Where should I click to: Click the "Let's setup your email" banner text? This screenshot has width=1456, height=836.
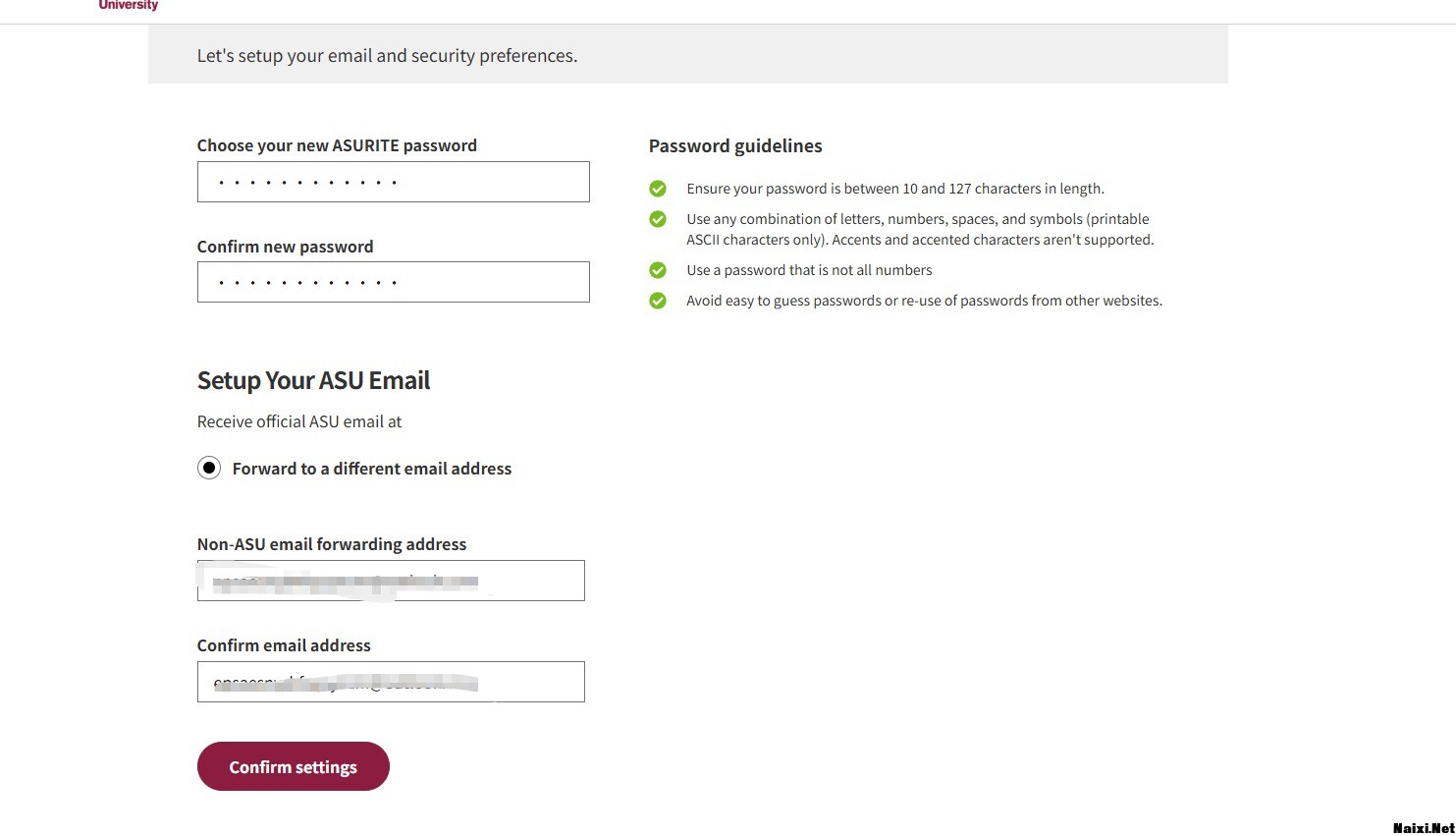coord(387,56)
